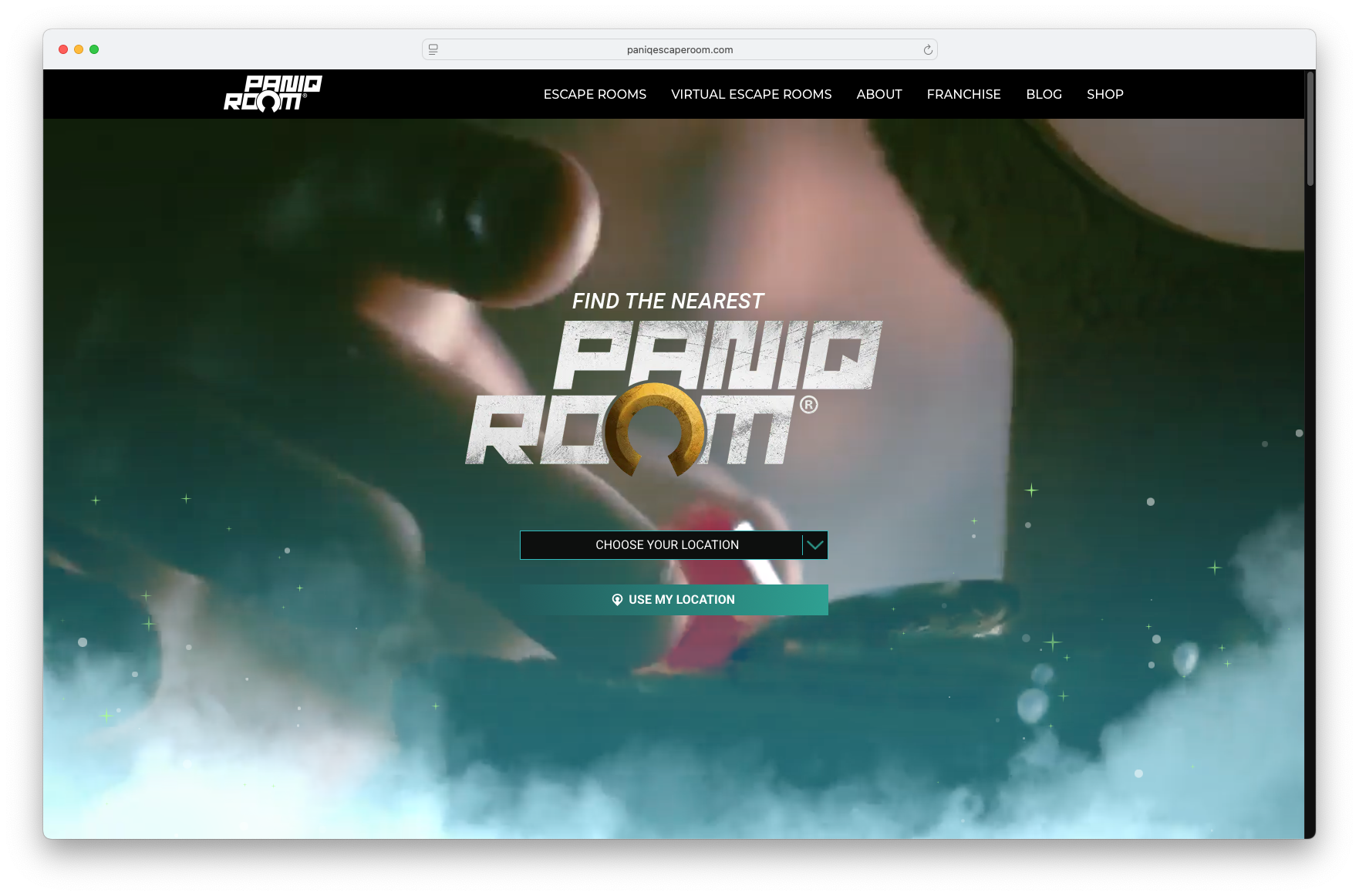Go to the About page
1359x896 pixels.
[x=879, y=94]
